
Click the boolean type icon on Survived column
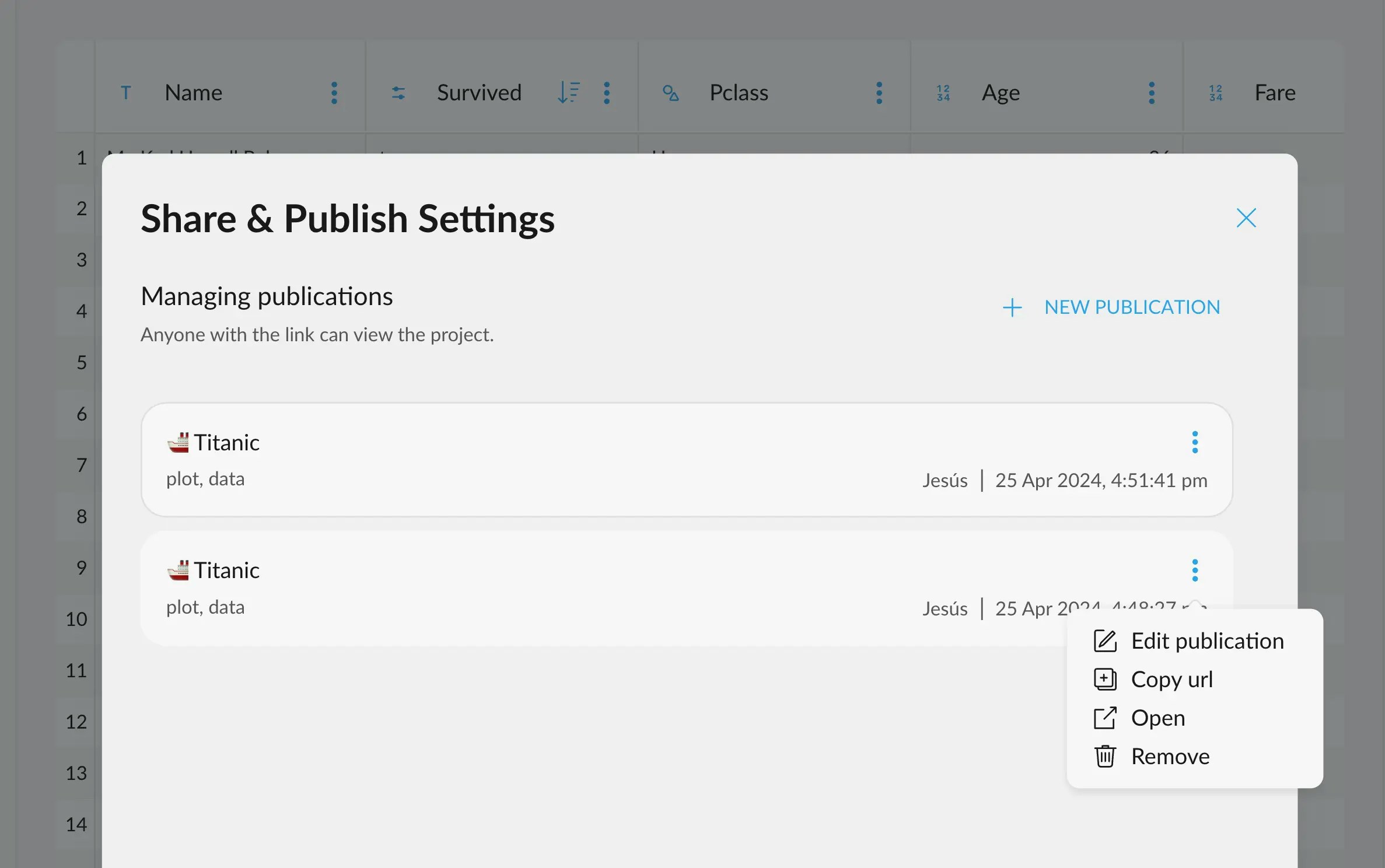pyautogui.click(x=398, y=92)
